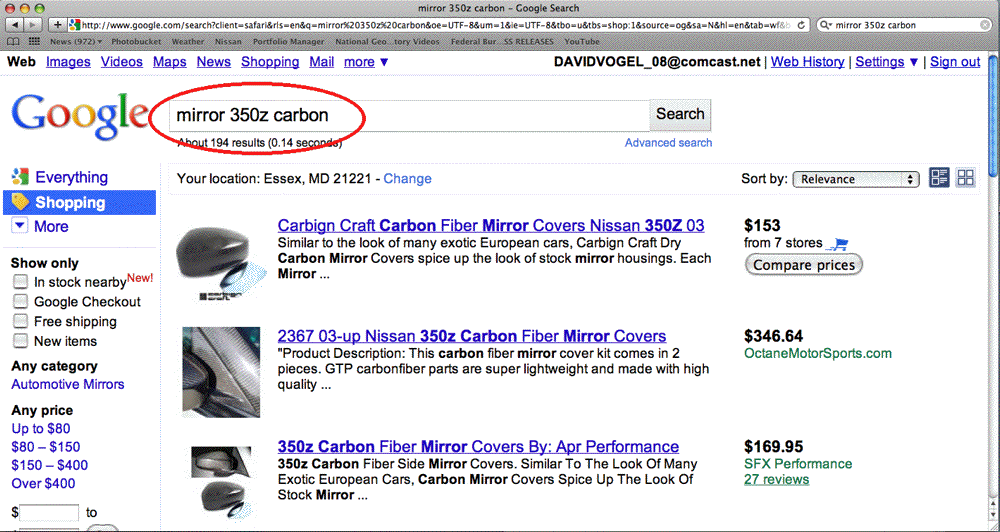Open Top Sites grid icon

coord(34,41)
